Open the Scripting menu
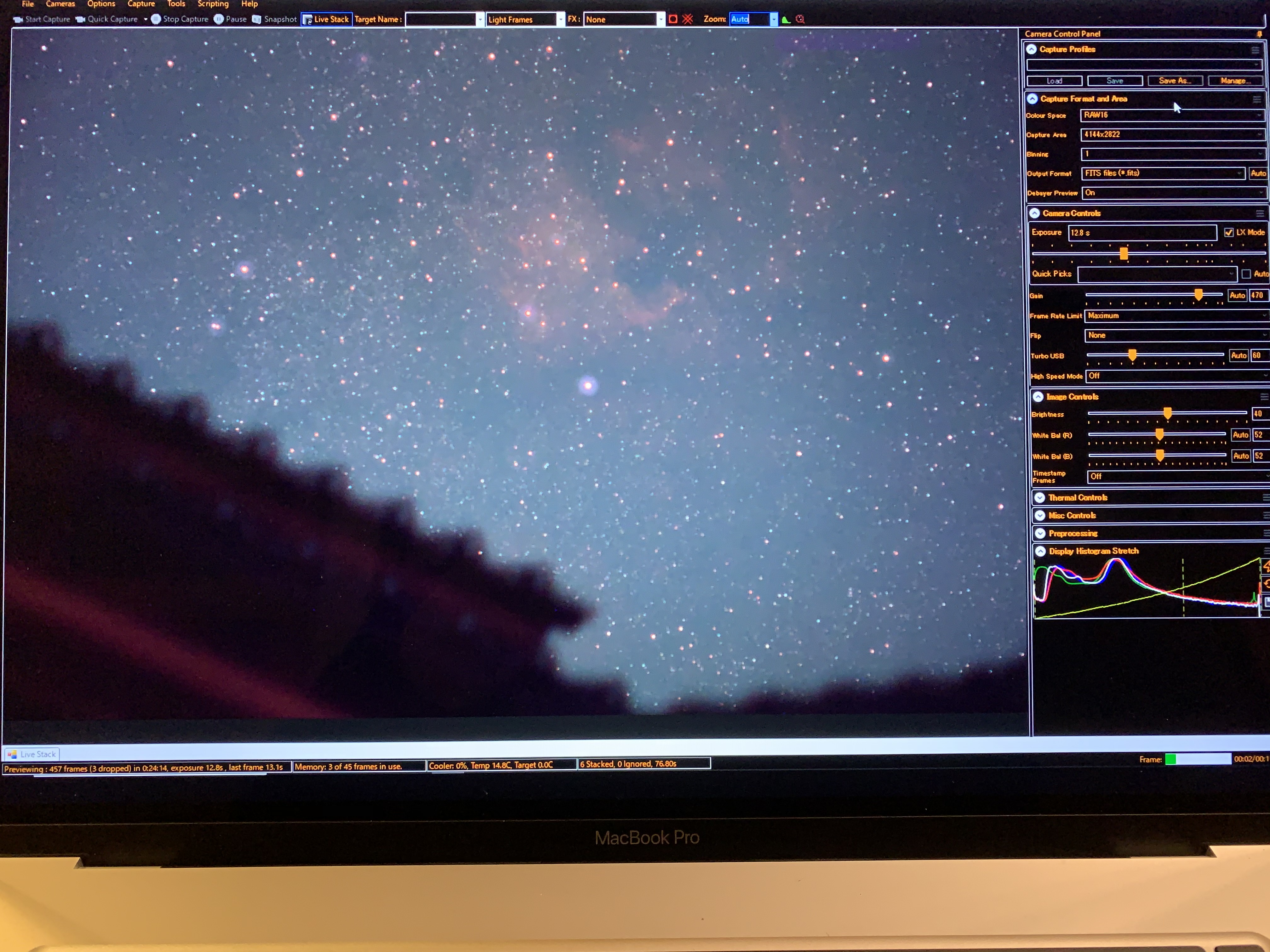 213,4
